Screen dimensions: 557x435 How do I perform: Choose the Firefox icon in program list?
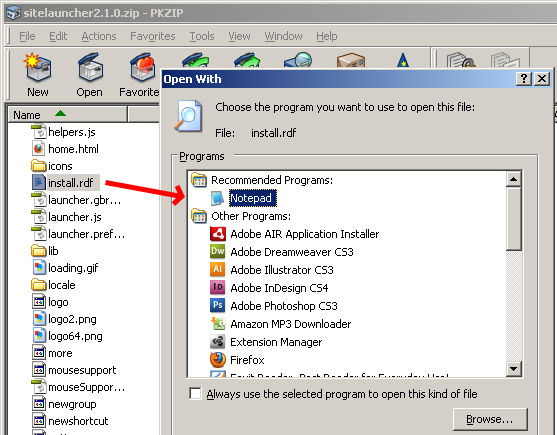tap(217, 359)
